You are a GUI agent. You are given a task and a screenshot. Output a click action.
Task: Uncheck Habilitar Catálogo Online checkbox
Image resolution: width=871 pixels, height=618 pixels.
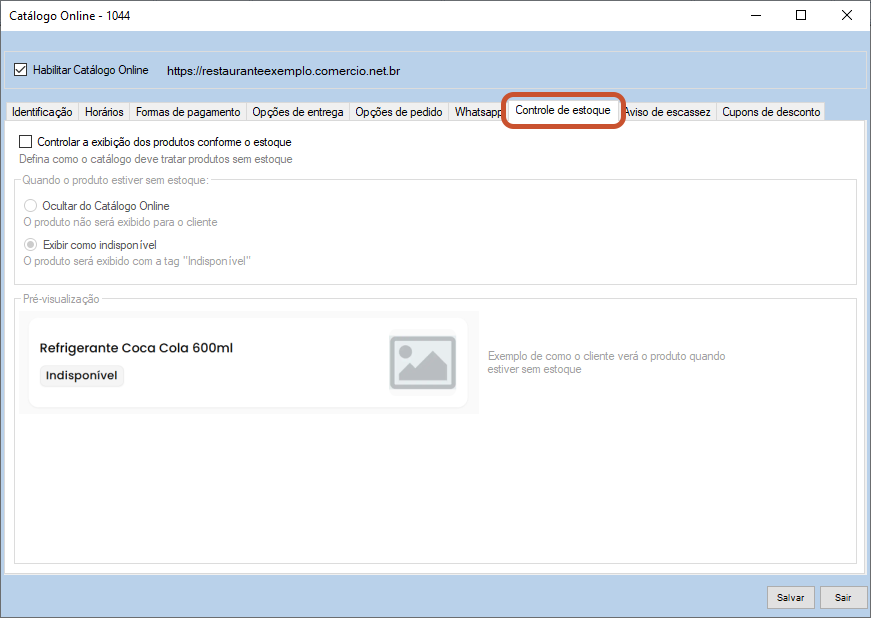coord(21,70)
